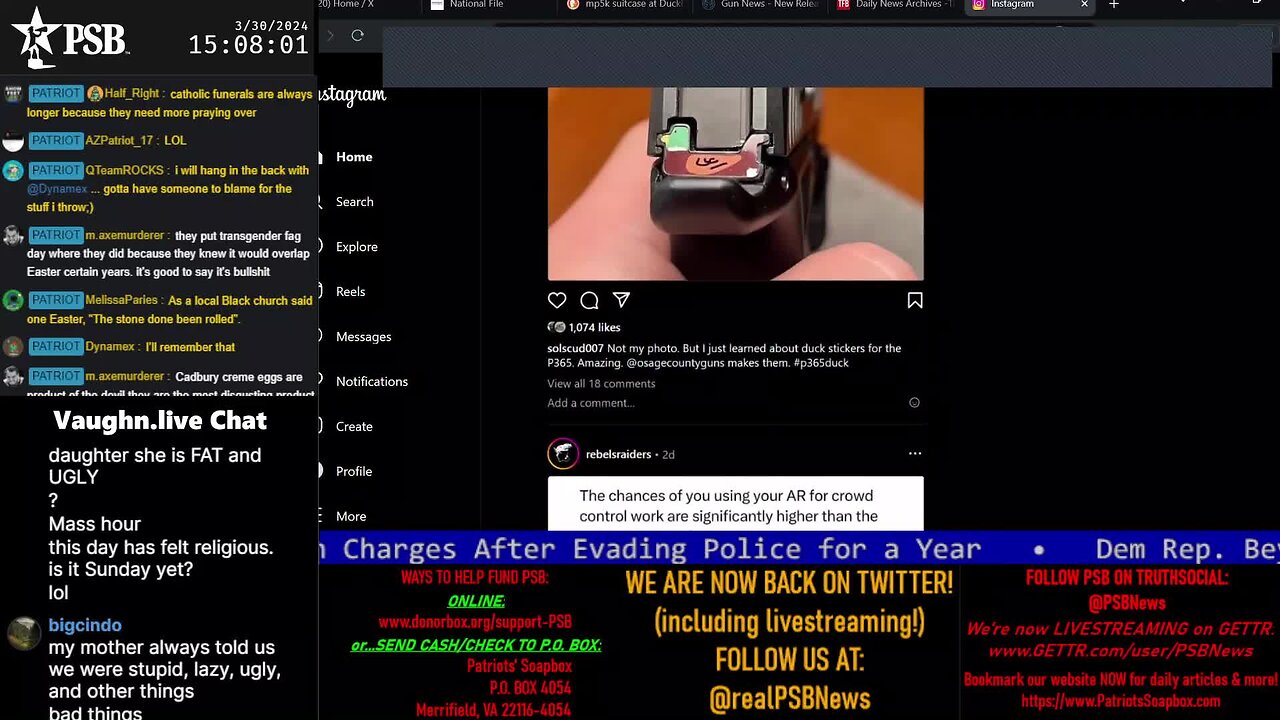The image size is (1280, 720).
Task: Like the solscud007 post with heart icon
Action: (557, 300)
